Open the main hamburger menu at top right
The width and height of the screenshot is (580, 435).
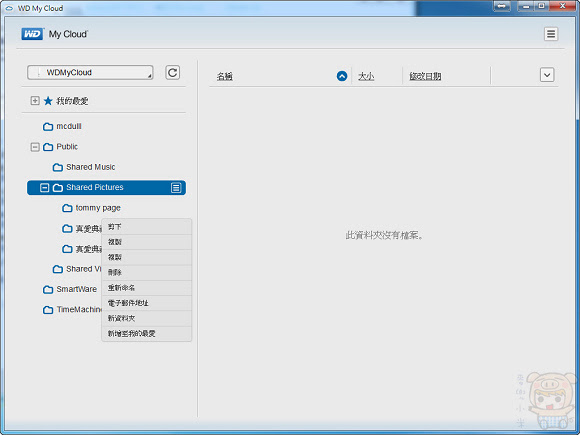pyautogui.click(x=551, y=34)
